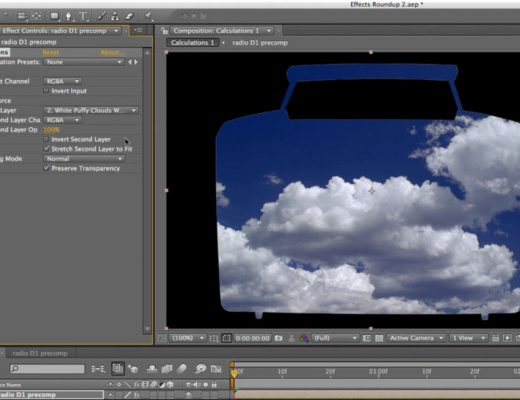The height and width of the screenshot is (400, 520).
Task: Enable the Invert Second Layer checkbox
Action: (x=46, y=139)
